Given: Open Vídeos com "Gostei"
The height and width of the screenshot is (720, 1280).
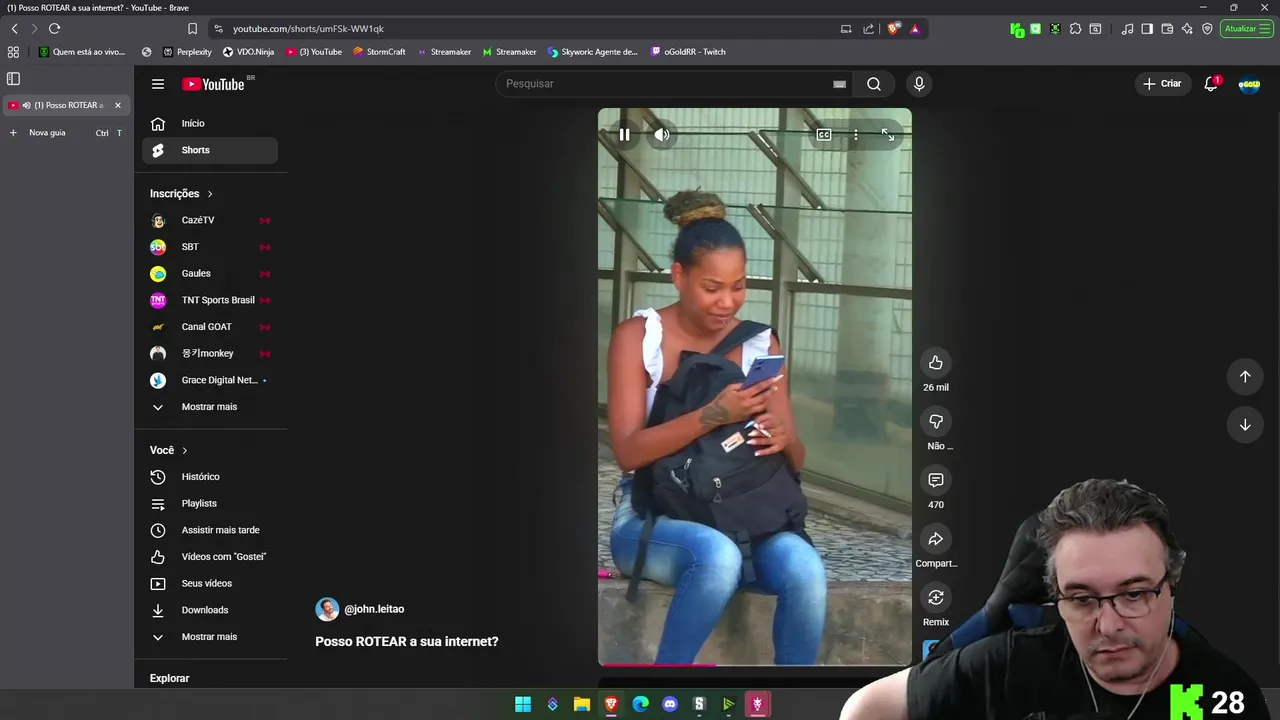Looking at the screenshot, I should coord(210,557).
